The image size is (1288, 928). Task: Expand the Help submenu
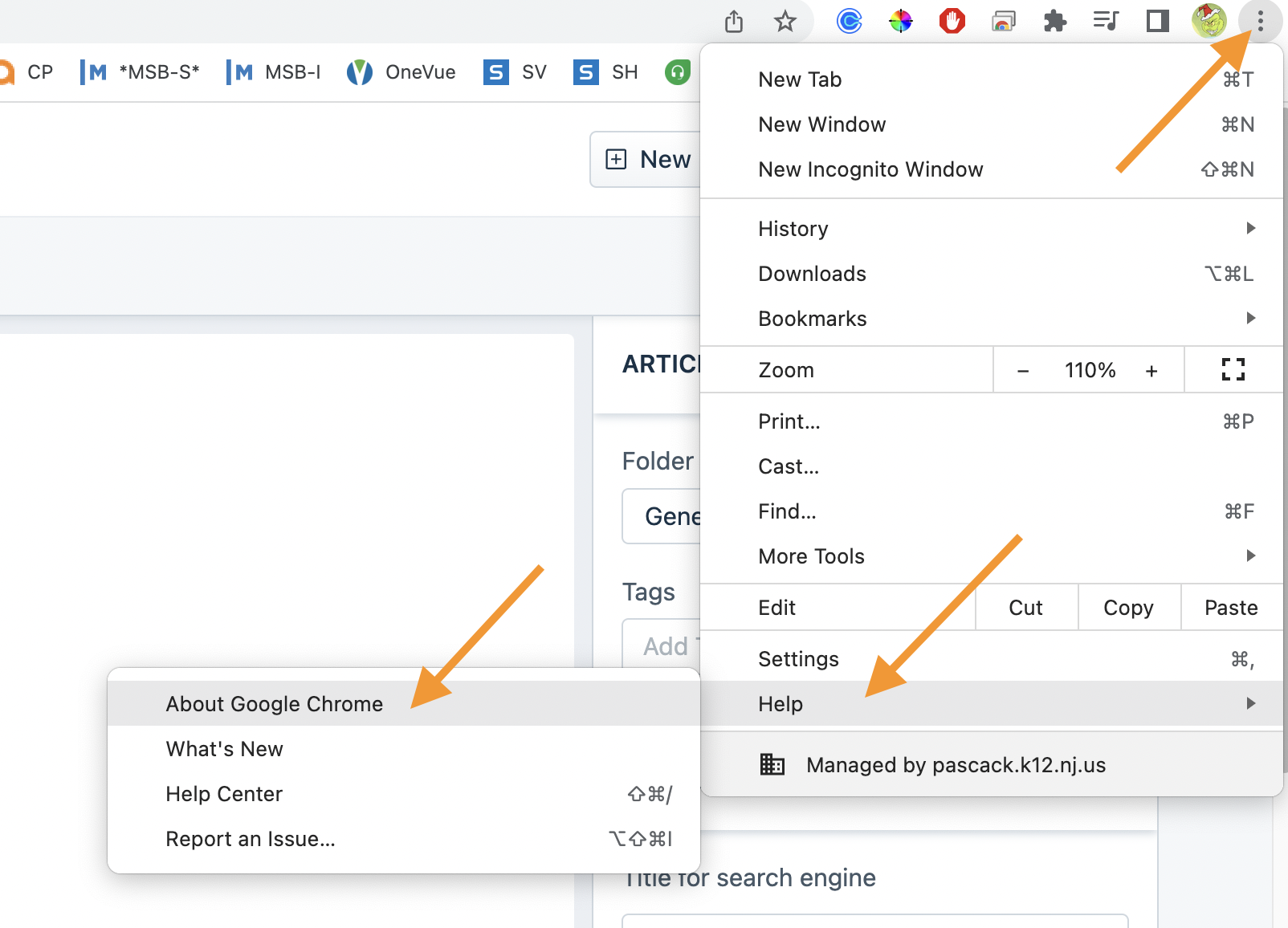pos(992,704)
